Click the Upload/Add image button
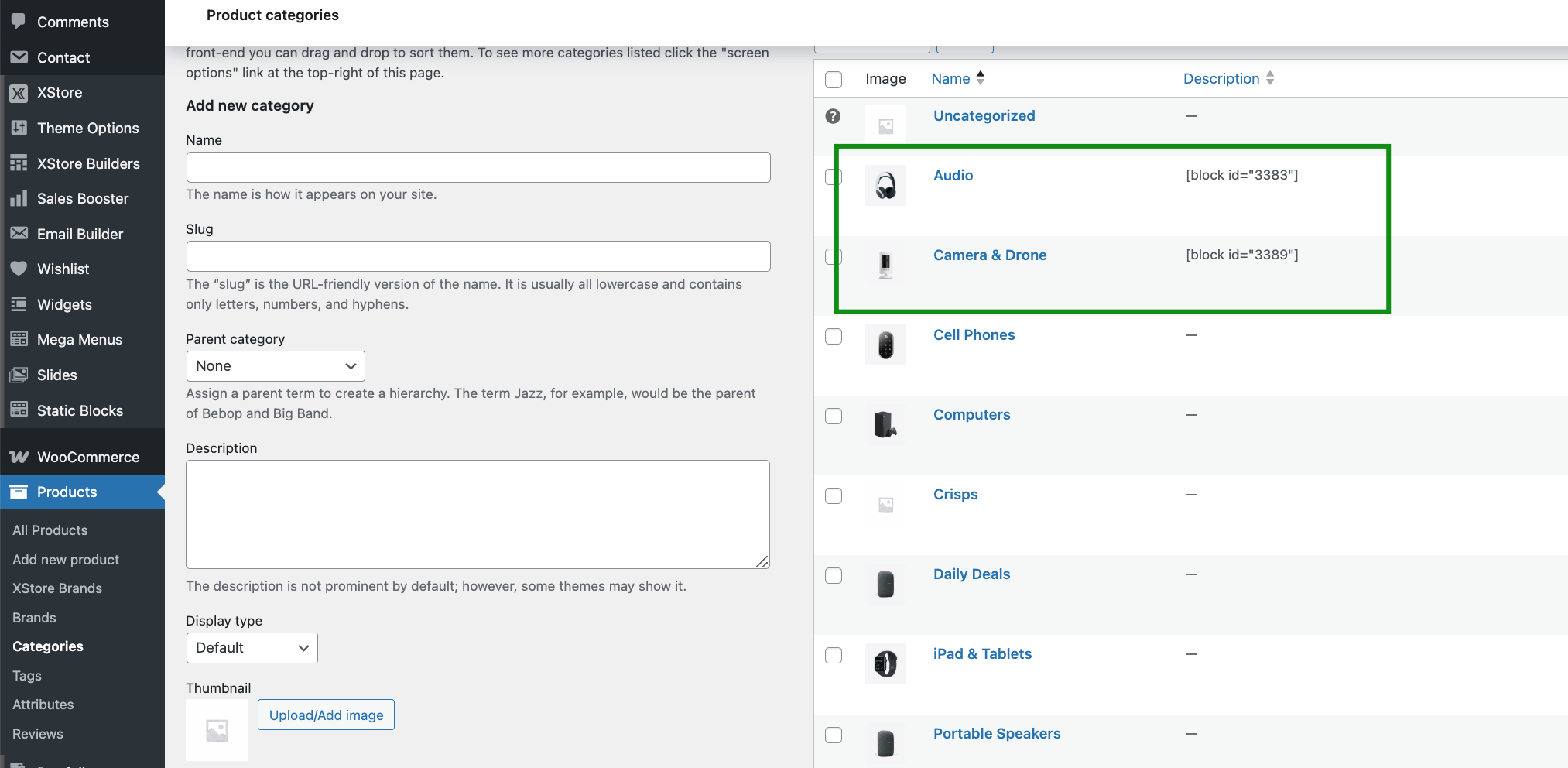This screenshot has width=1568, height=768. [326, 715]
